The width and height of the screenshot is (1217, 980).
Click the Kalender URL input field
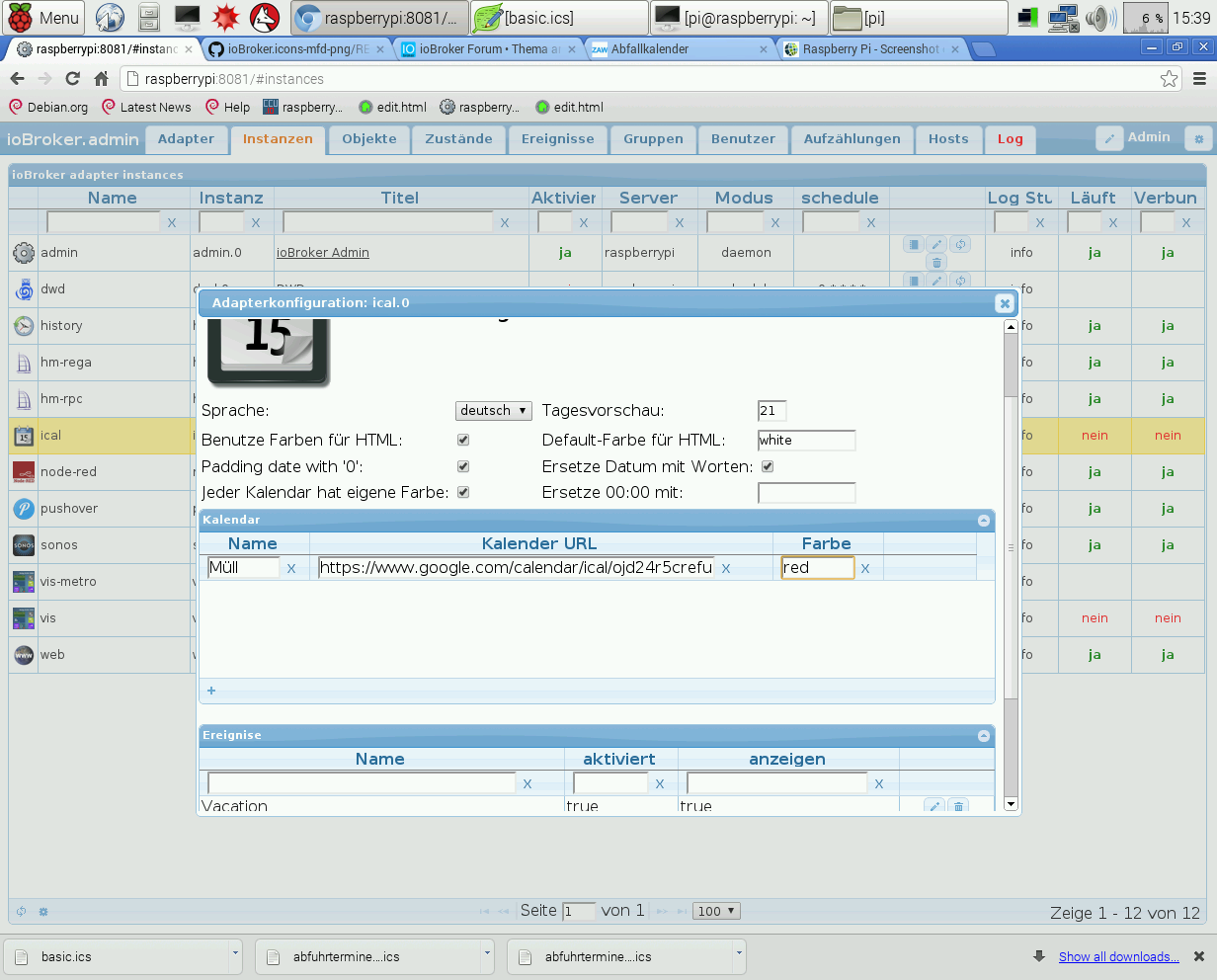click(x=516, y=568)
